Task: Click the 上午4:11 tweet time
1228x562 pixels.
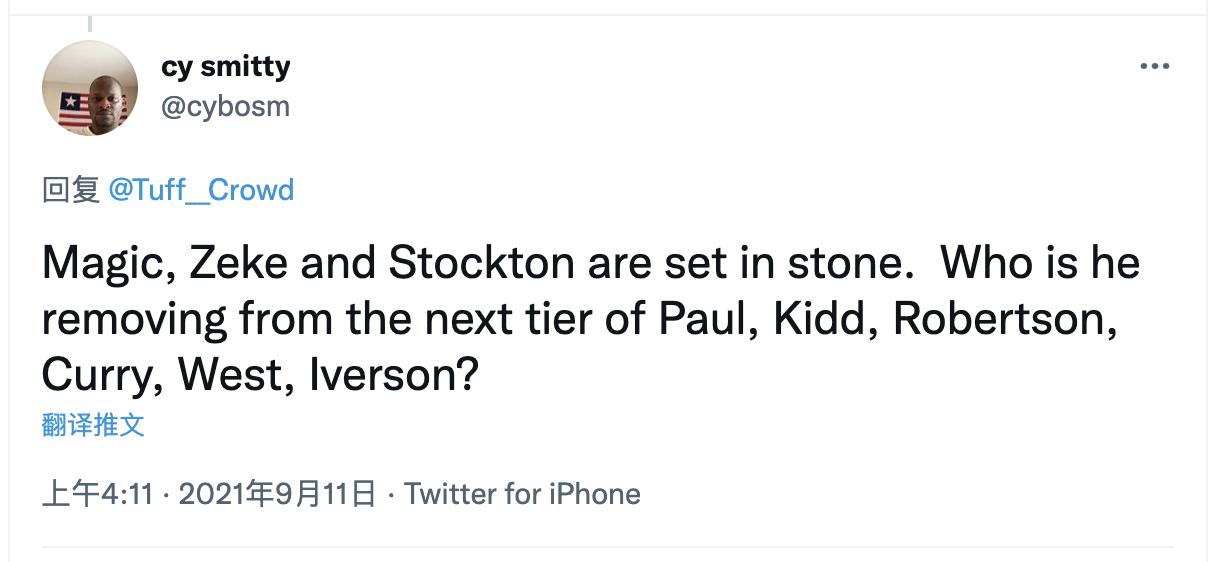Action: (96, 494)
